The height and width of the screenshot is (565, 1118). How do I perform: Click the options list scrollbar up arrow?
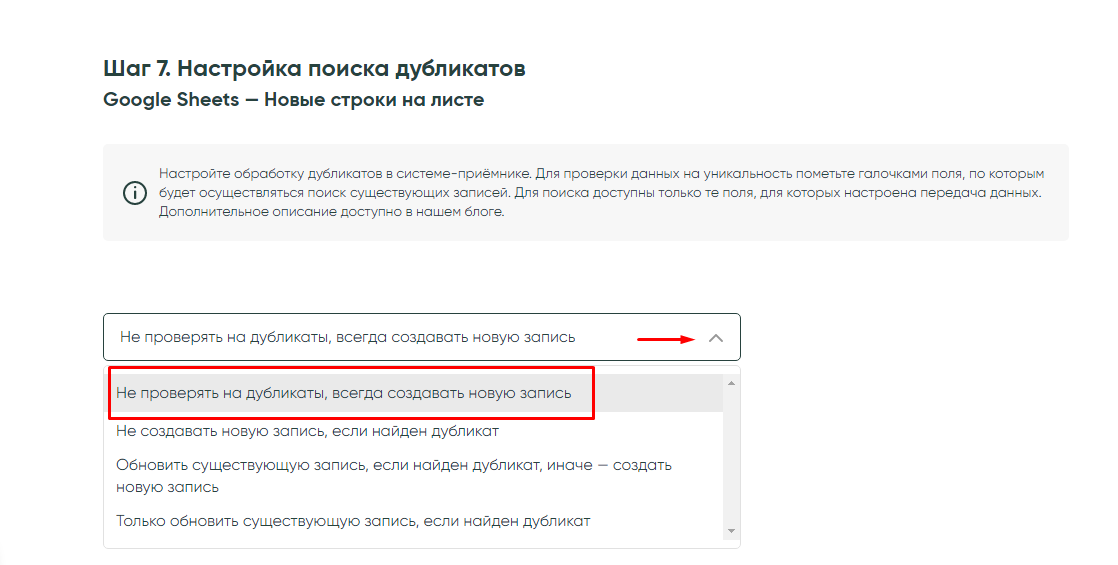731,383
